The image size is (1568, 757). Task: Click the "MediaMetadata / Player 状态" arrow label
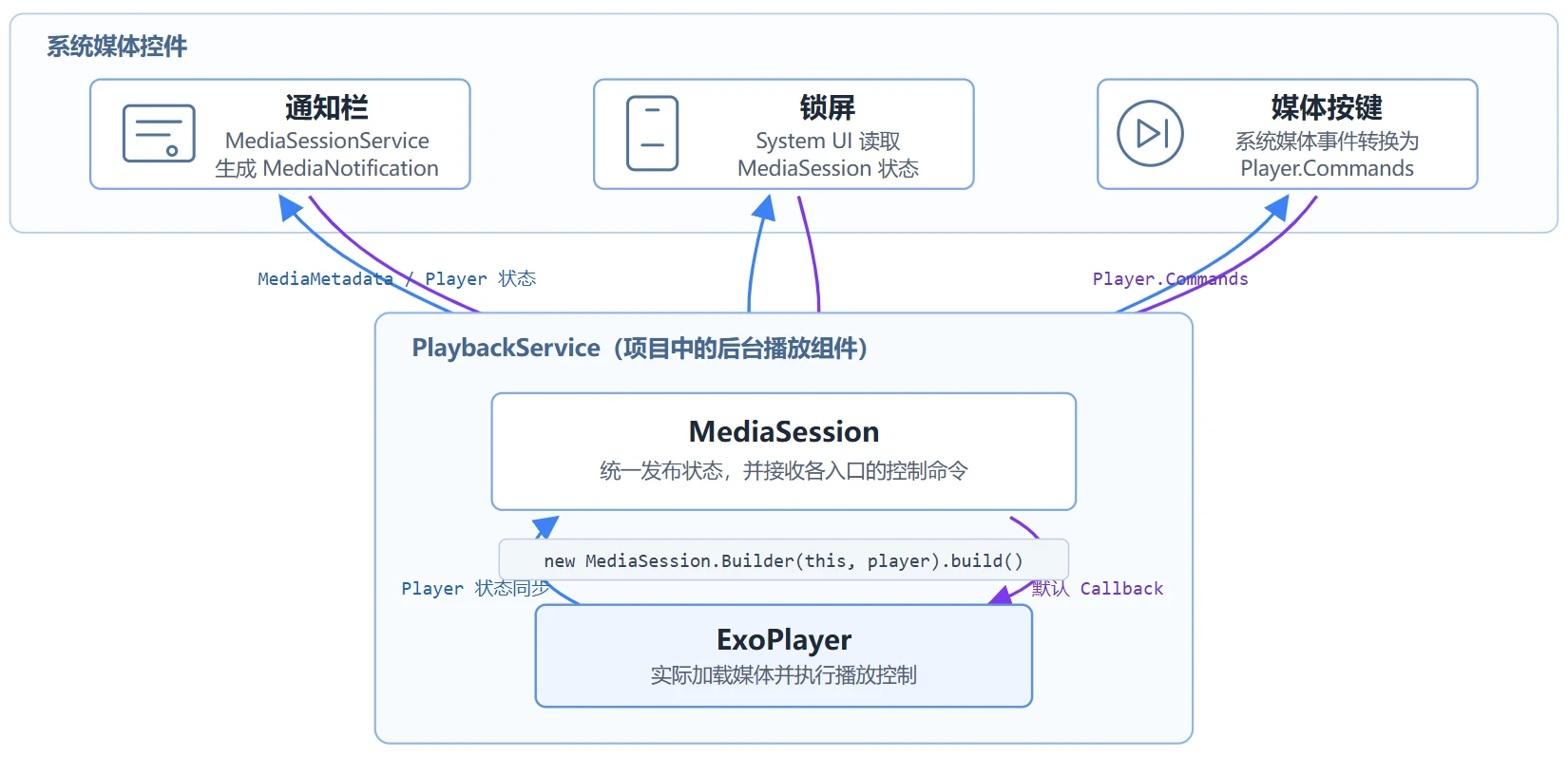point(397,278)
